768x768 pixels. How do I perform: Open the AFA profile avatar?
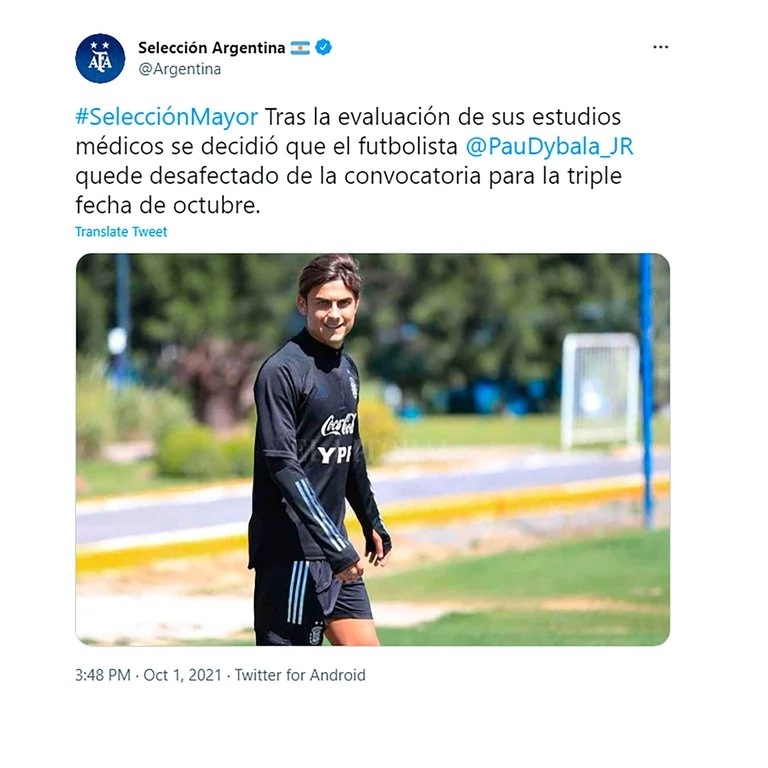pos(100,58)
